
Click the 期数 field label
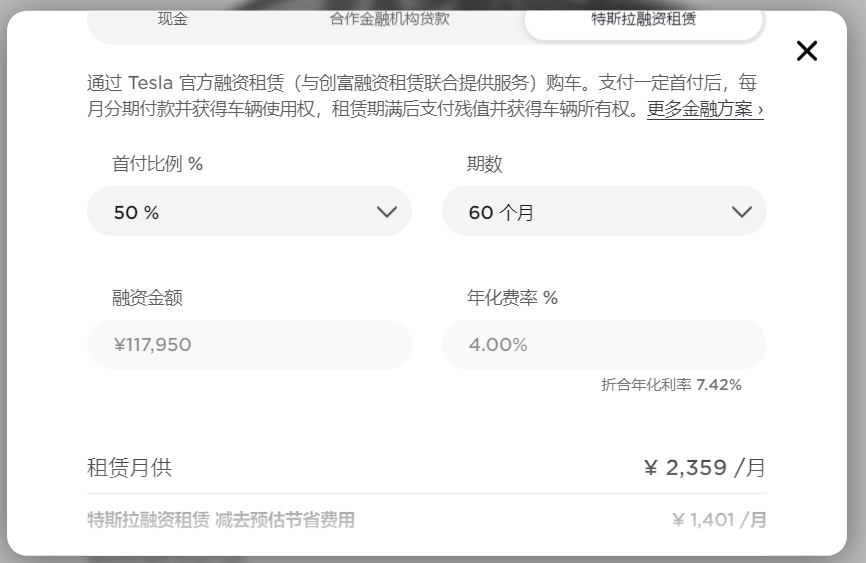point(484,164)
